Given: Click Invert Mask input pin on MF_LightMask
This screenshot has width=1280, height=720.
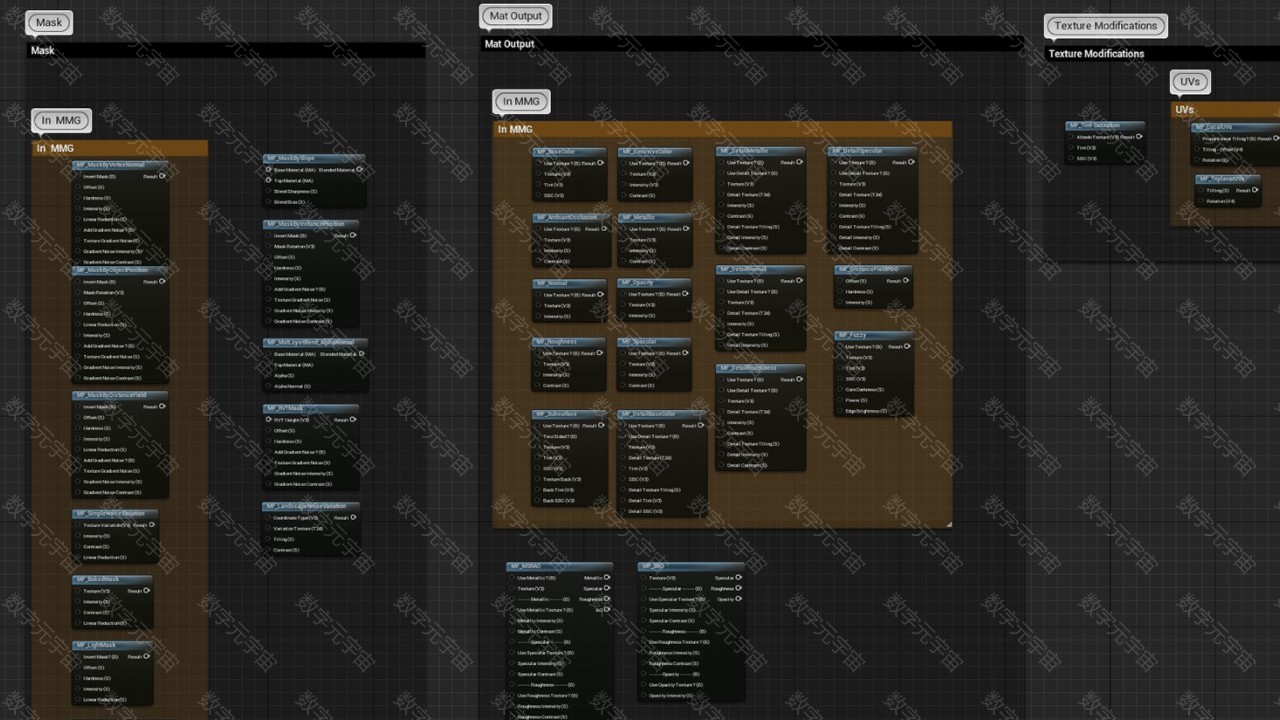Looking at the screenshot, I should [x=77, y=657].
